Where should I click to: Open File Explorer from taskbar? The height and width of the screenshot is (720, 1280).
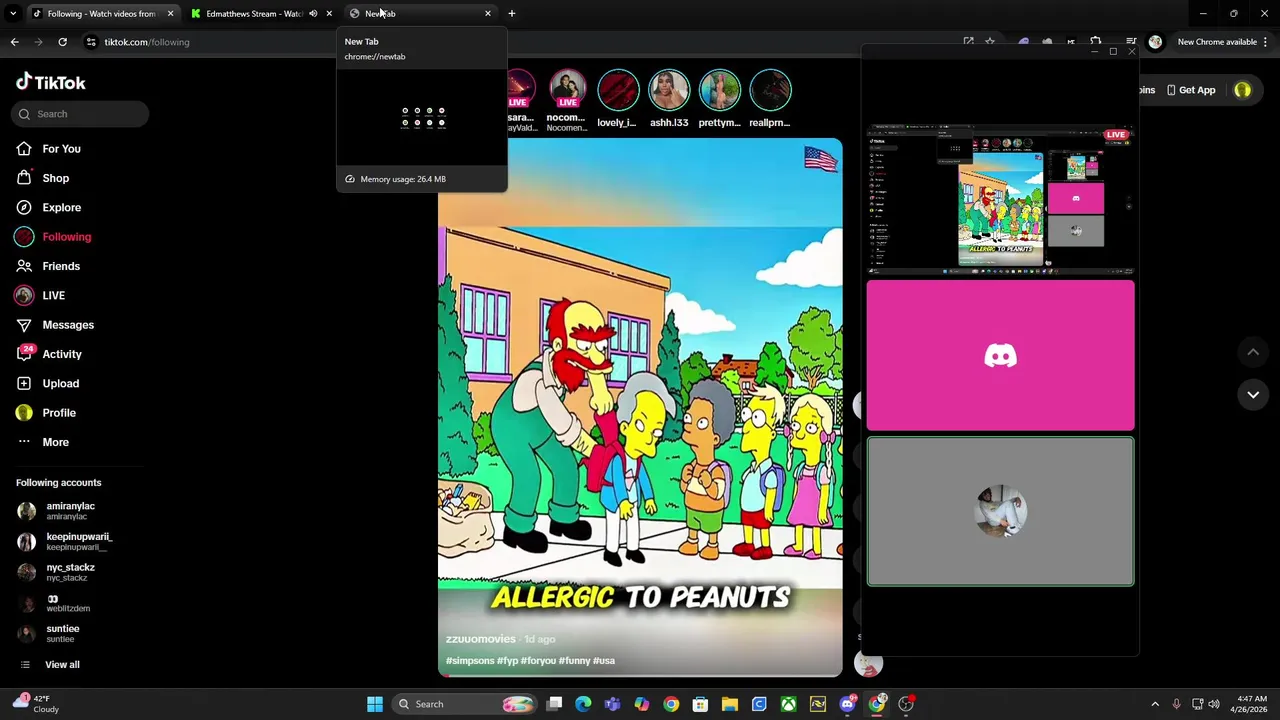pos(730,704)
